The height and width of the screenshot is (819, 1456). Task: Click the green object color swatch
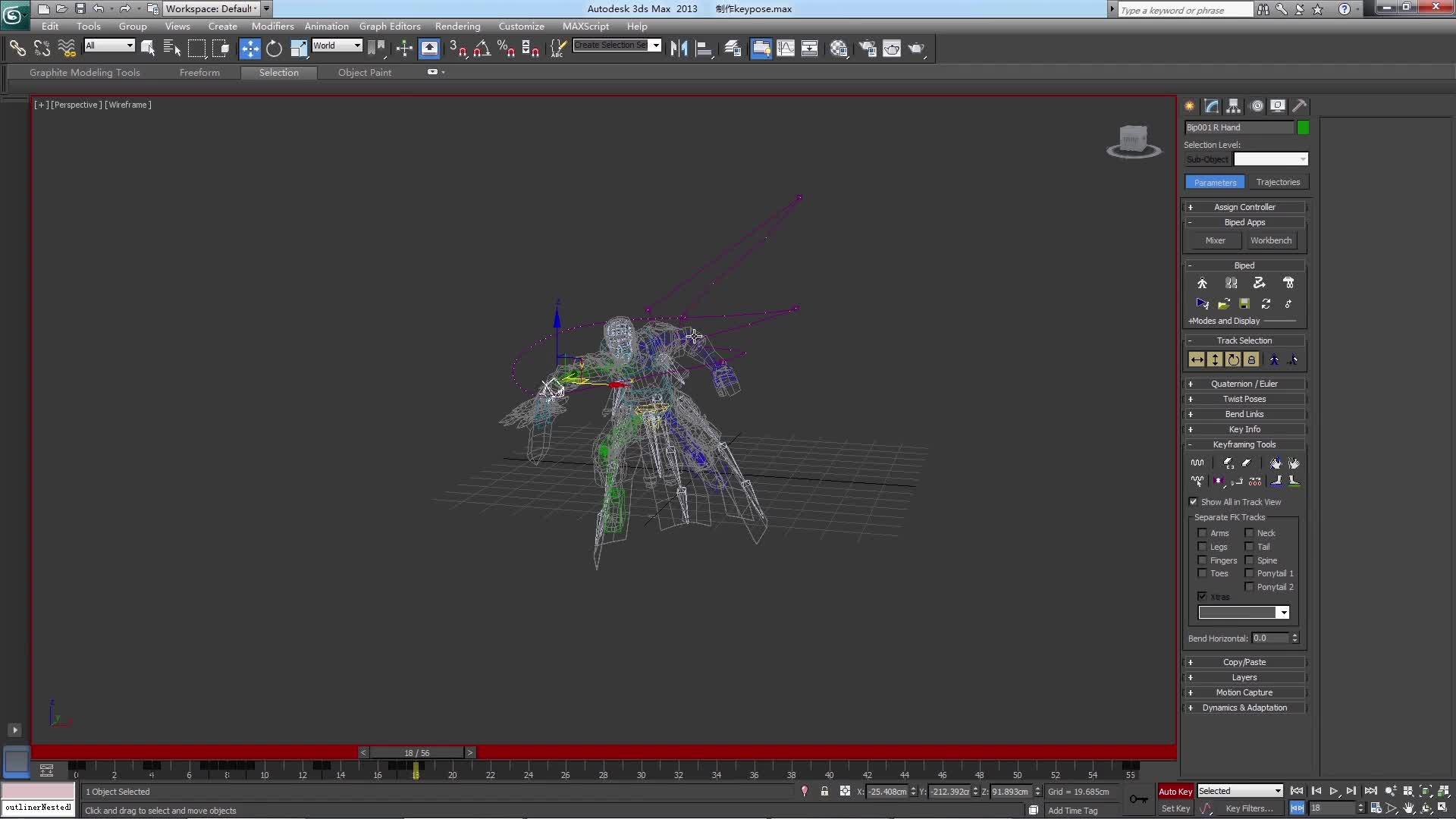[x=1303, y=127]
